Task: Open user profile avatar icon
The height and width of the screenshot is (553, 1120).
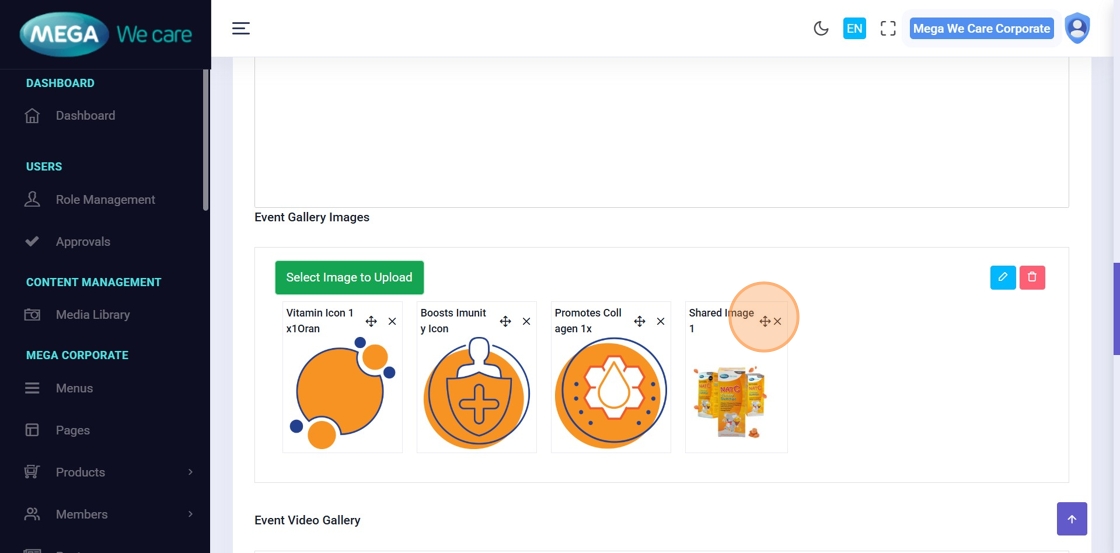Action: coord(1077,29)
